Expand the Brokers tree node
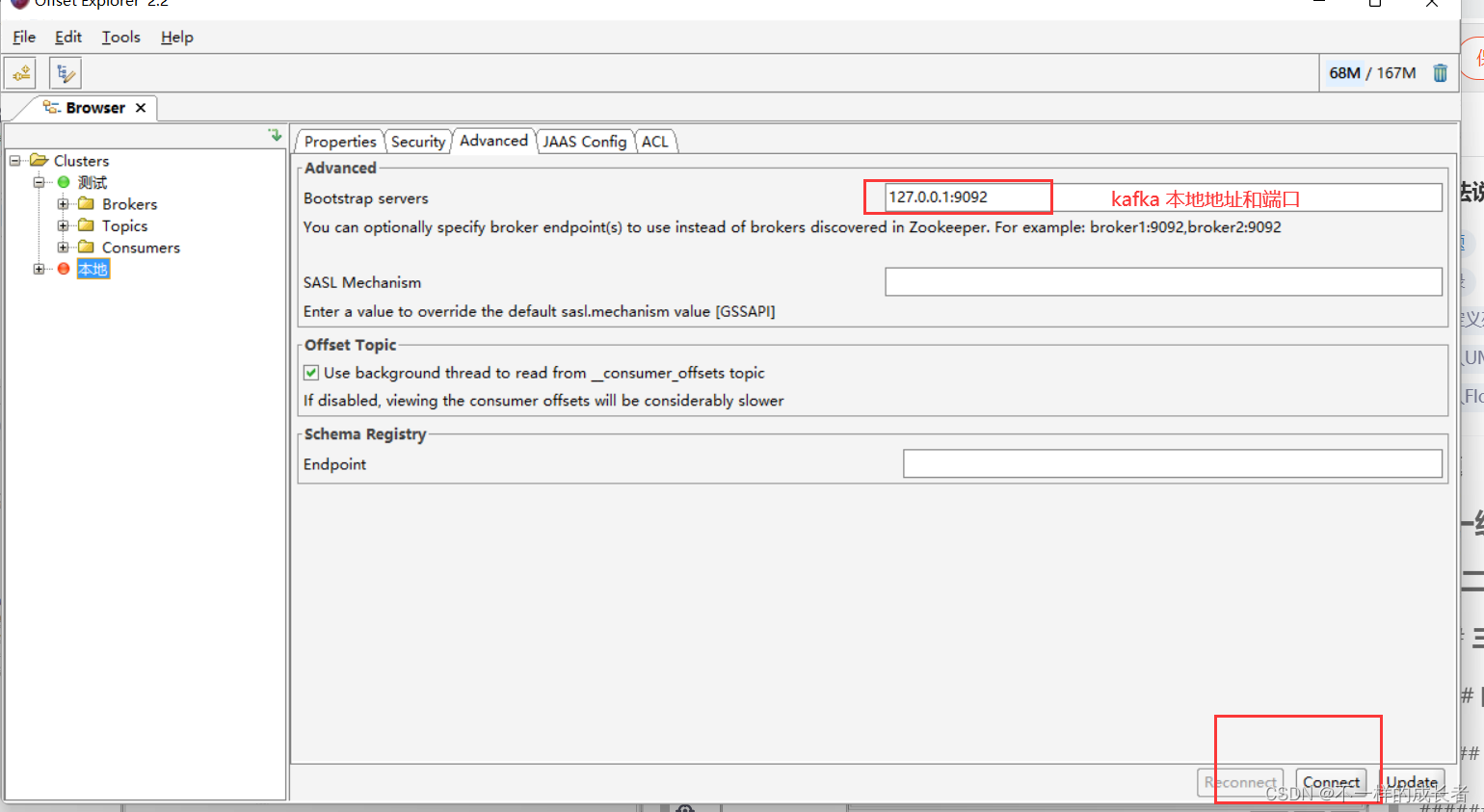The height and width of the screenshot is (812, 1484). [x=62, y=203]
